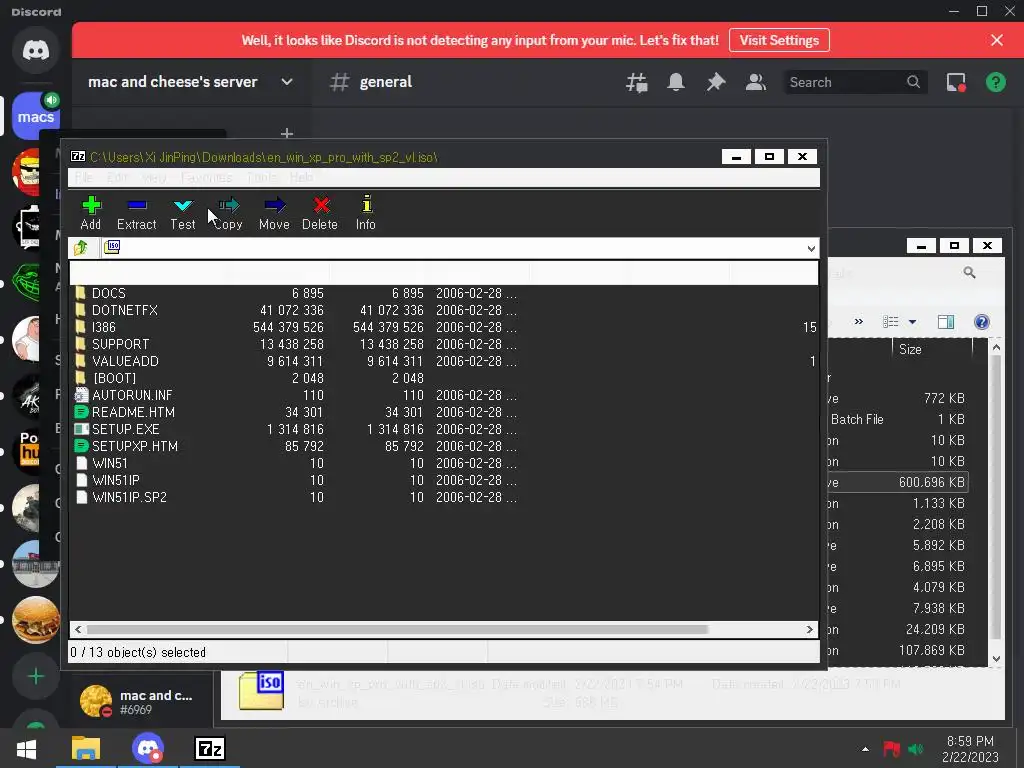Select the SETUPXP.HTM file
The height and width of the screenshot is (768, 1024).
135,446
